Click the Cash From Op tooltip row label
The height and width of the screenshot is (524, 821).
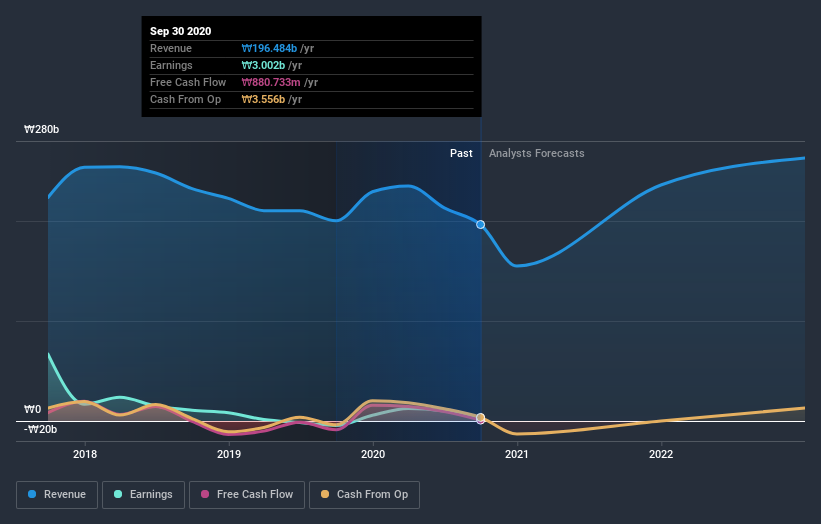click(185, 99)
